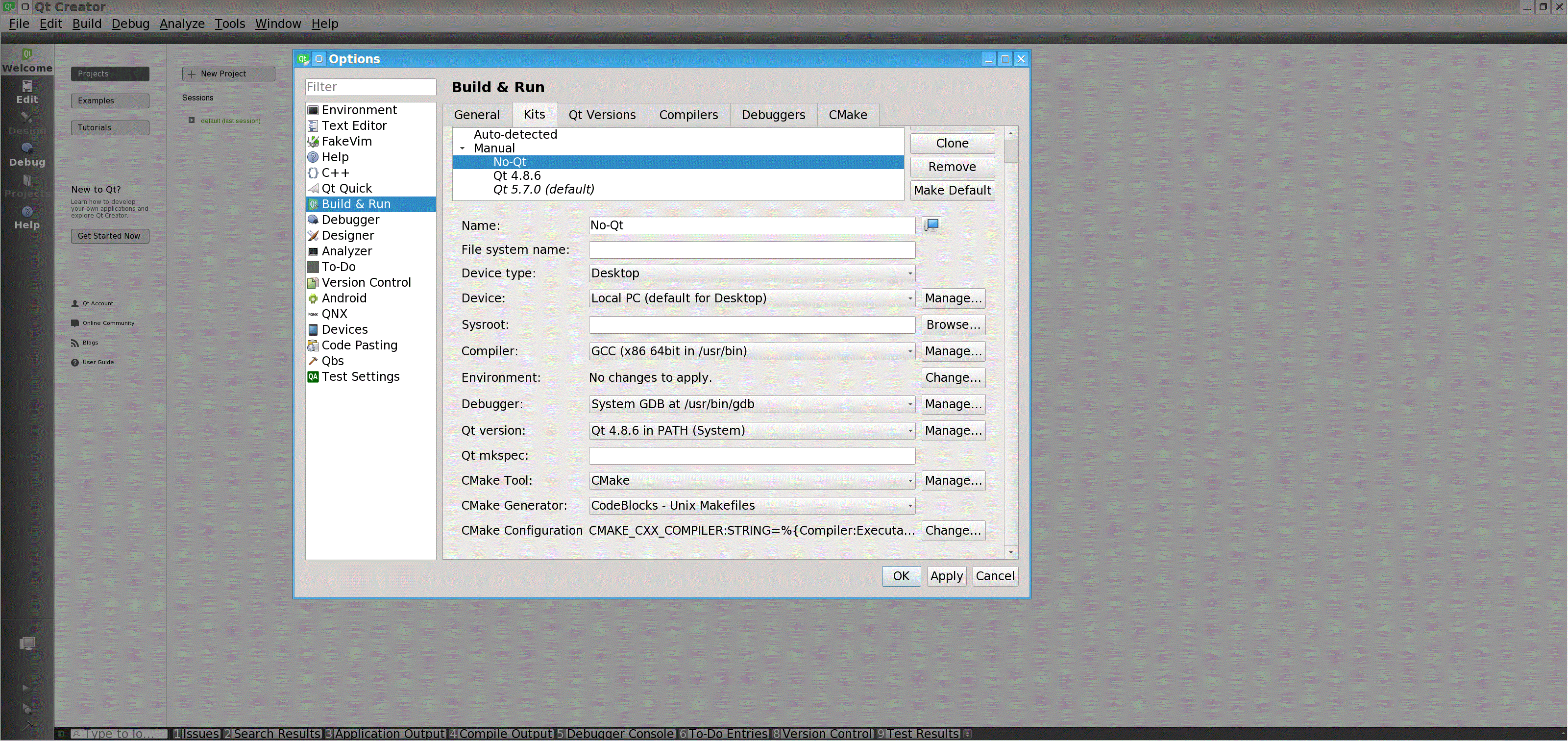Viewport: 1568px width, 741px height.
Task: Click the Apply button
Action: (947, 577)
